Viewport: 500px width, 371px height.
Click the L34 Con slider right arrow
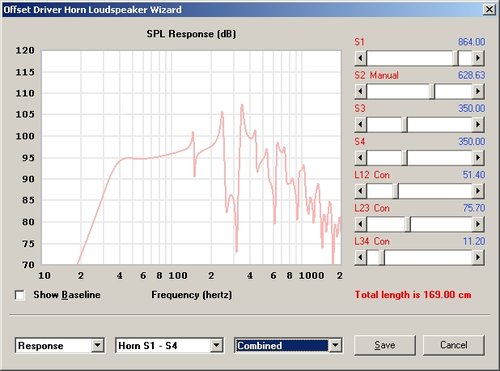[x=478, y=257]
